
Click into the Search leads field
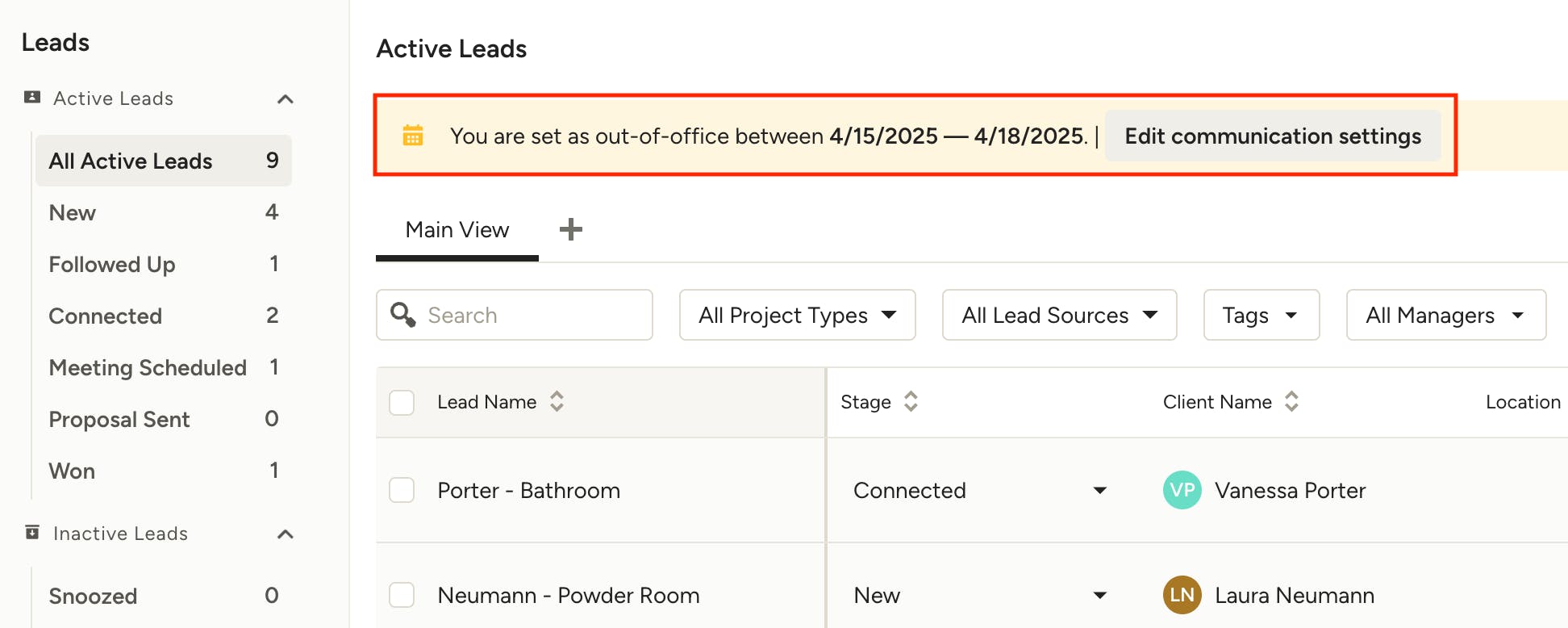532,315
